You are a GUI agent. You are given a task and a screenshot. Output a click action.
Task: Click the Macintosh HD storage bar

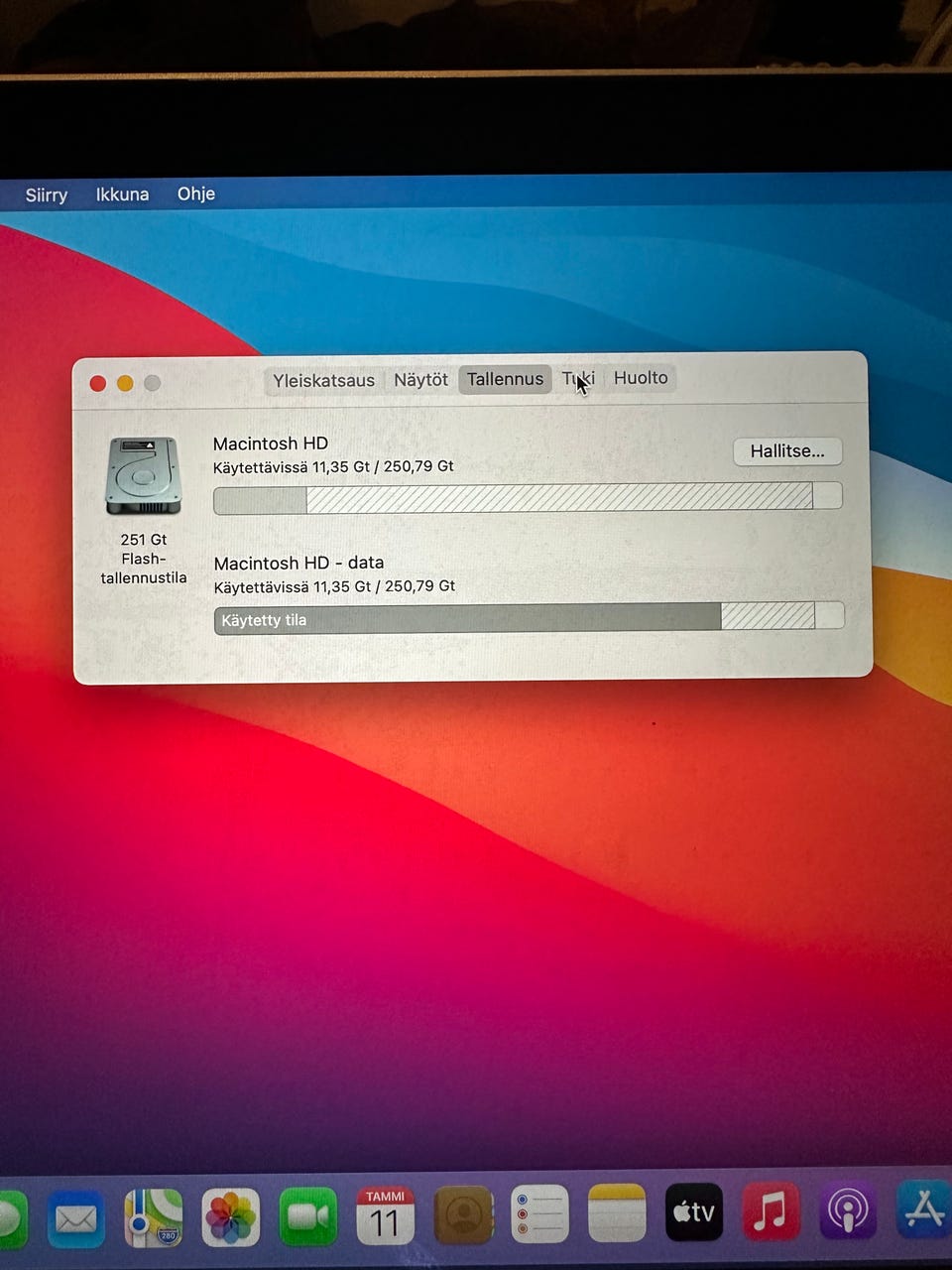(x=528, y=498)
